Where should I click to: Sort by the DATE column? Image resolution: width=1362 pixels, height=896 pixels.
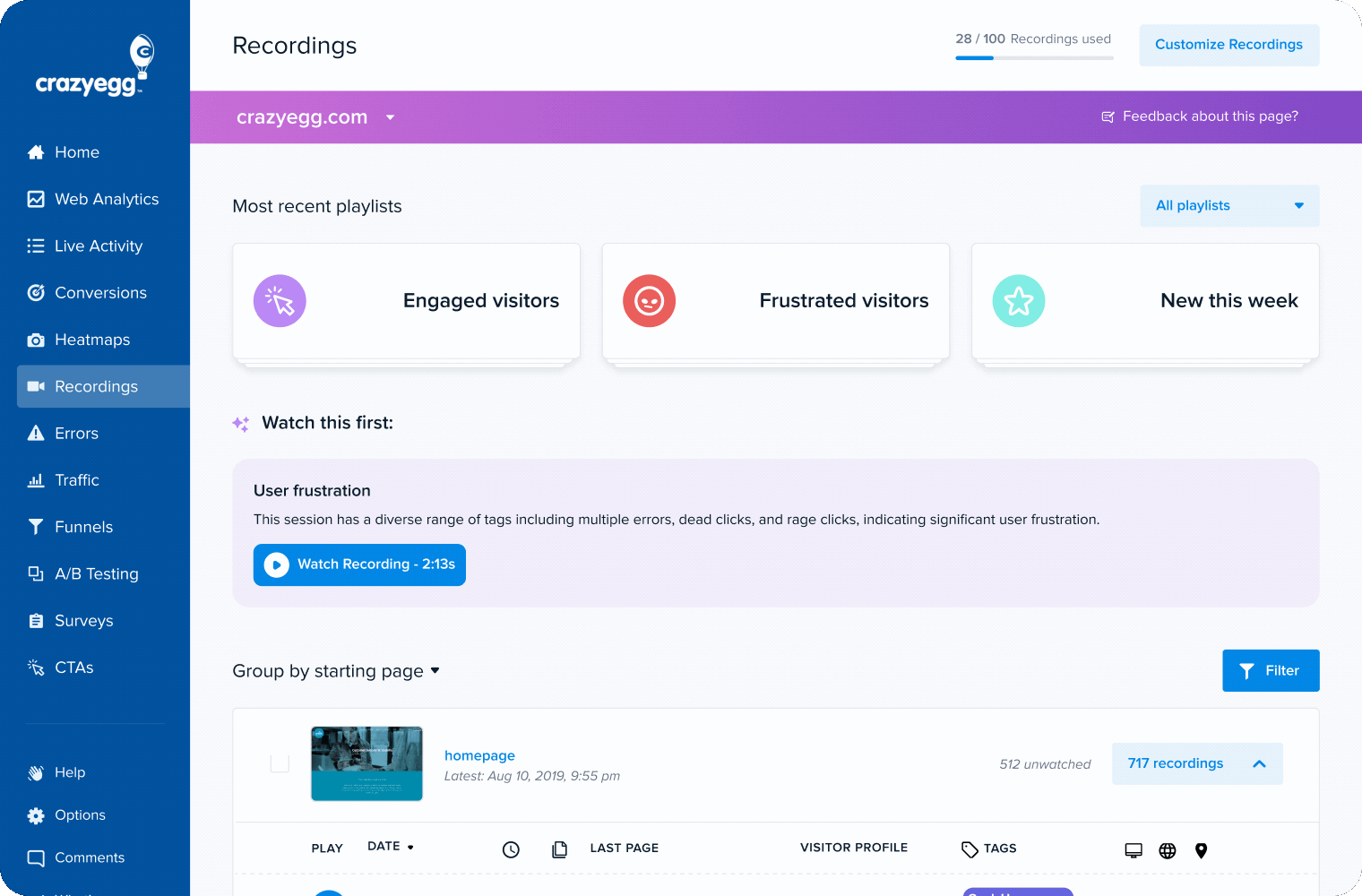click(391, 847)
